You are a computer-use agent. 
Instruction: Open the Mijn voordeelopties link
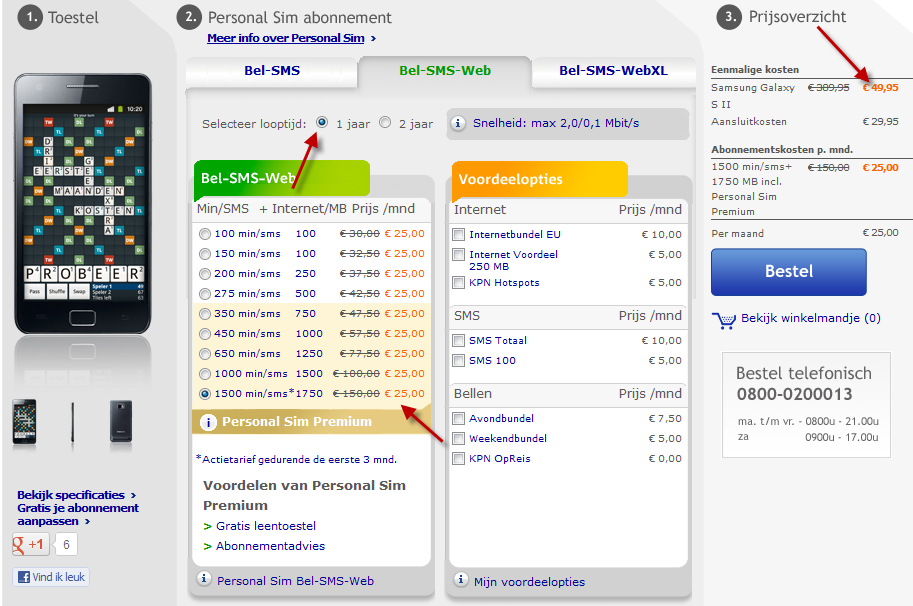[x=529, y=582]
